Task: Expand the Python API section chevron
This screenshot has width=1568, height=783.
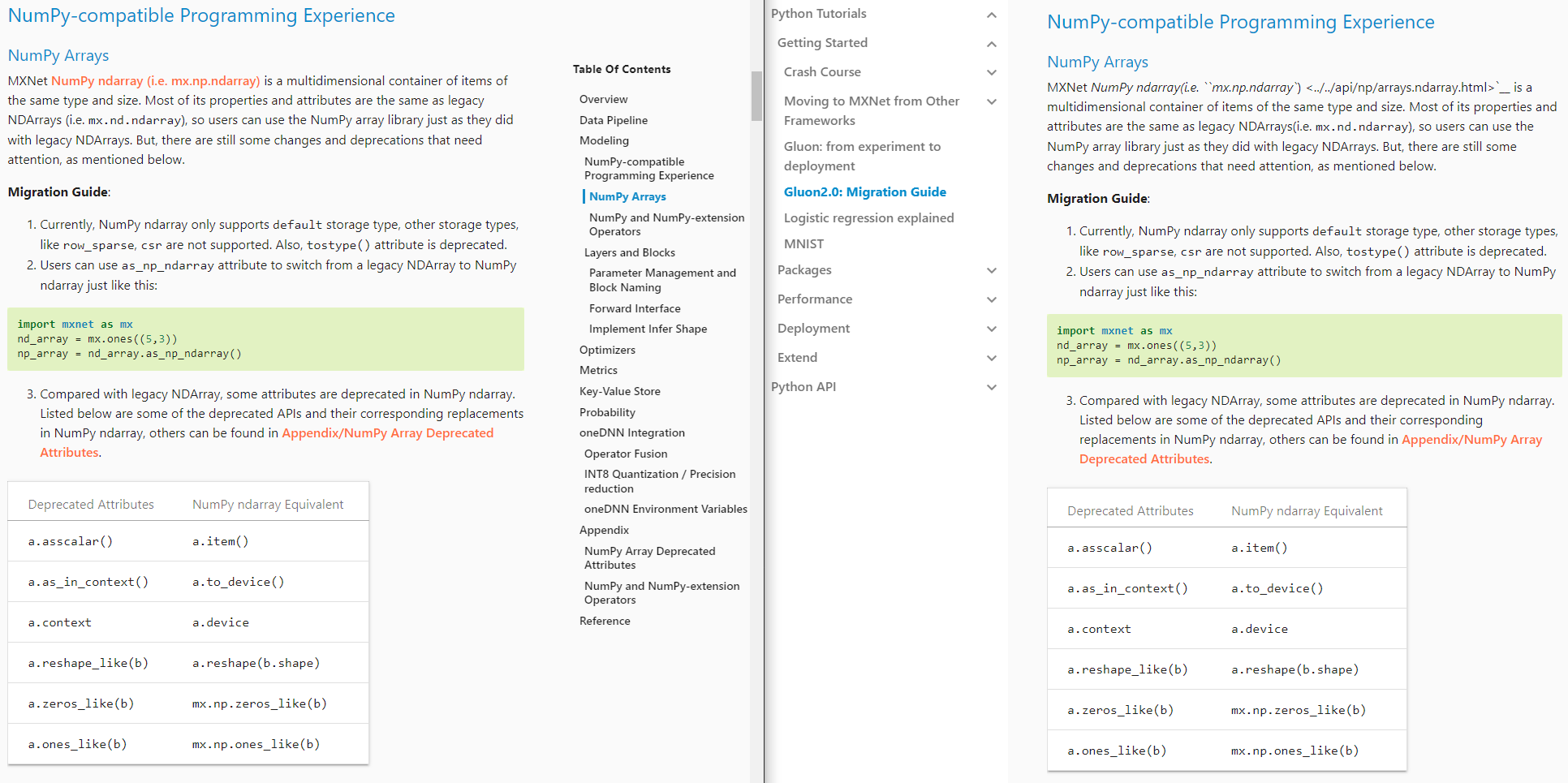Action: pyautogui.click(x=991, y=388)
